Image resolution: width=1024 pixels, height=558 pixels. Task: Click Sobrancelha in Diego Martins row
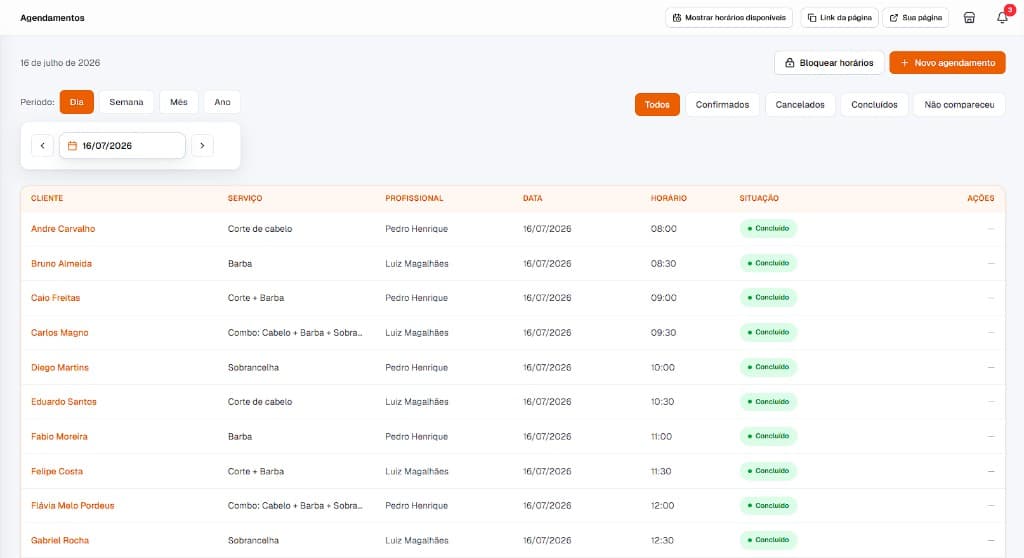click(x=253, y=367)
